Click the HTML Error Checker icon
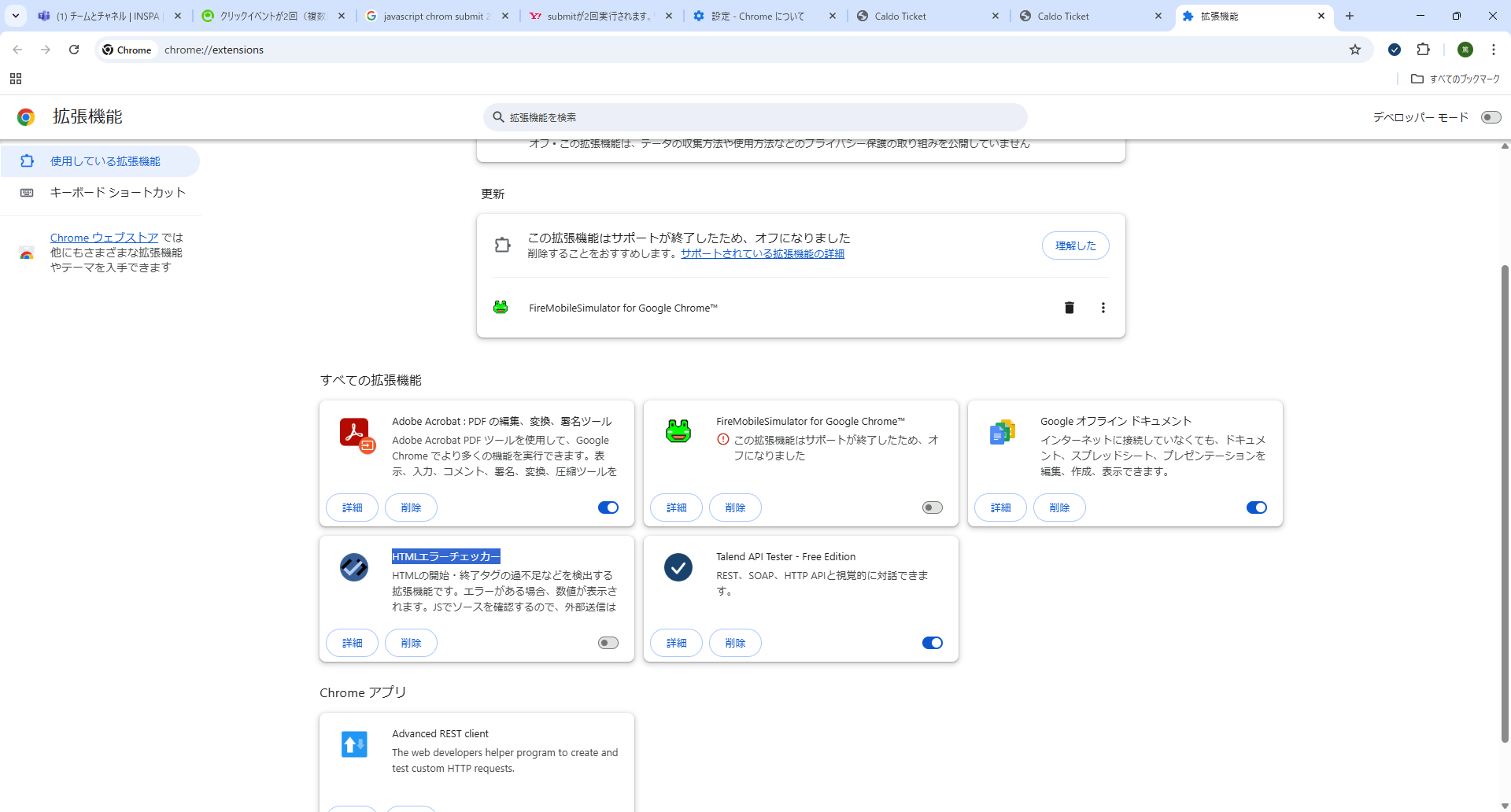Viewport: 1511px width, 812px height. point(354,567)
